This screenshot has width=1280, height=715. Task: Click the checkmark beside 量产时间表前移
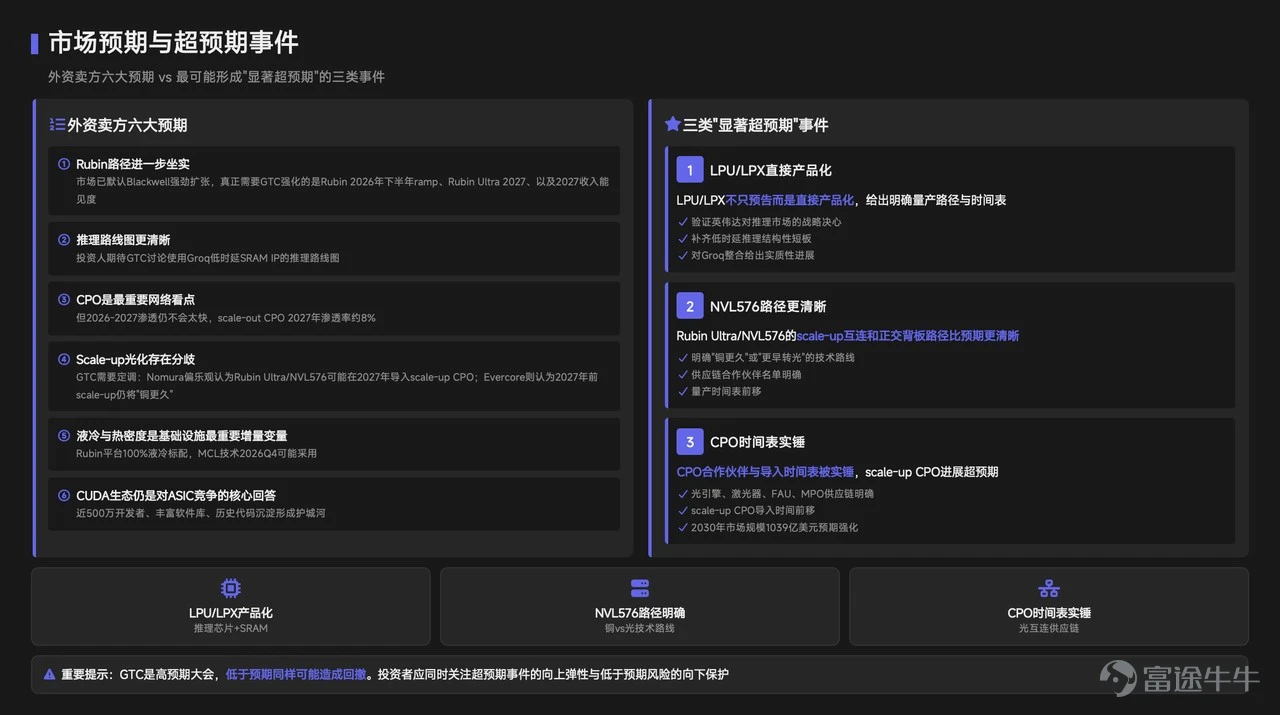click(x=682, y=392)
